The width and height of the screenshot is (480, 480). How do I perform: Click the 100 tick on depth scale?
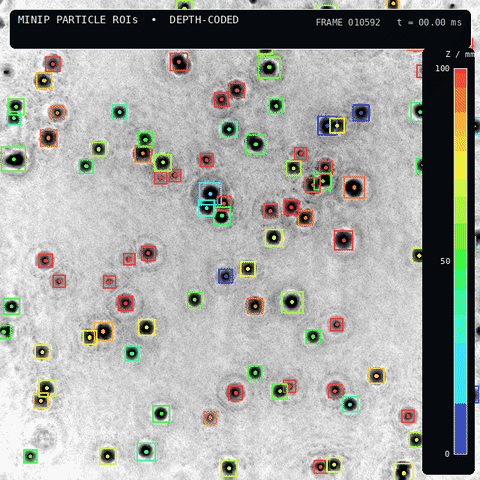click(x=442, y=68)
